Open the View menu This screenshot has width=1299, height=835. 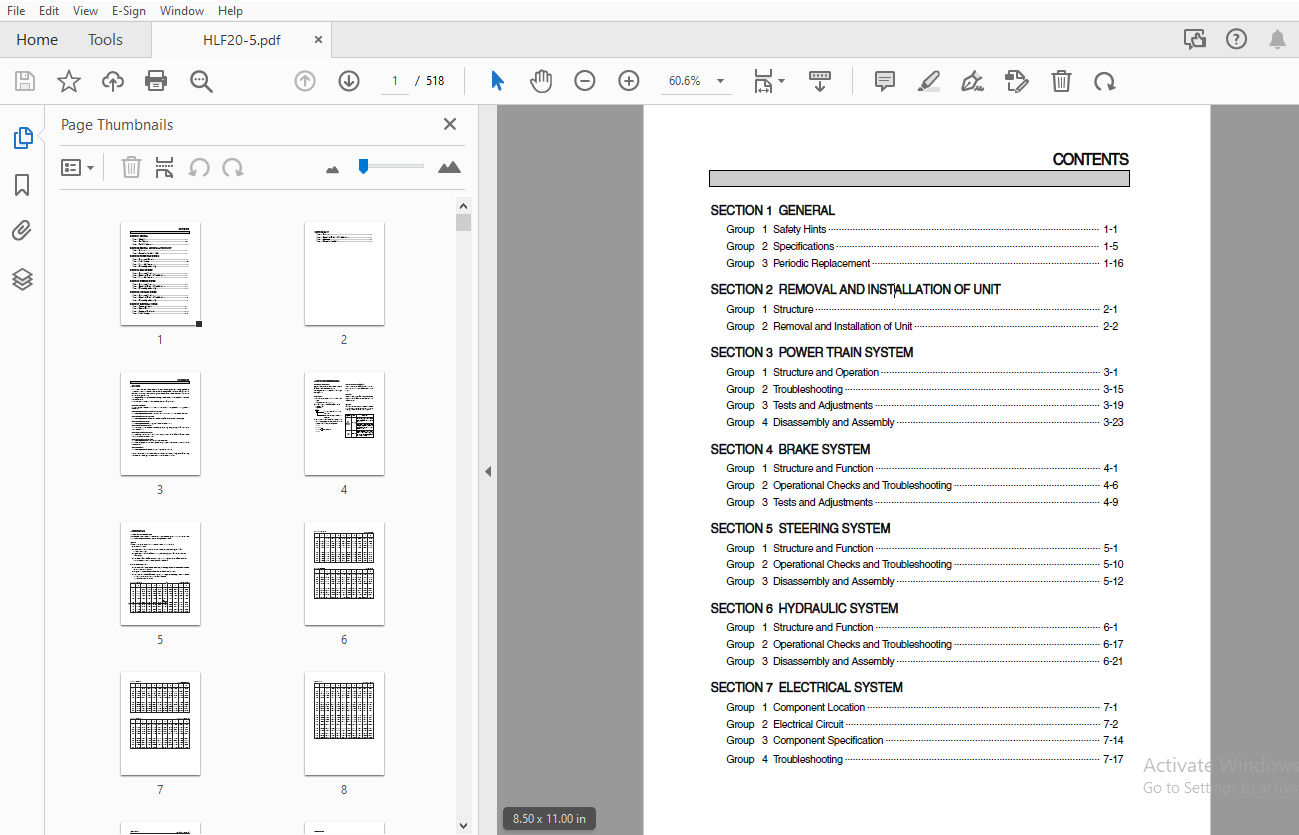pyautogui.click(x=86, y=10)
